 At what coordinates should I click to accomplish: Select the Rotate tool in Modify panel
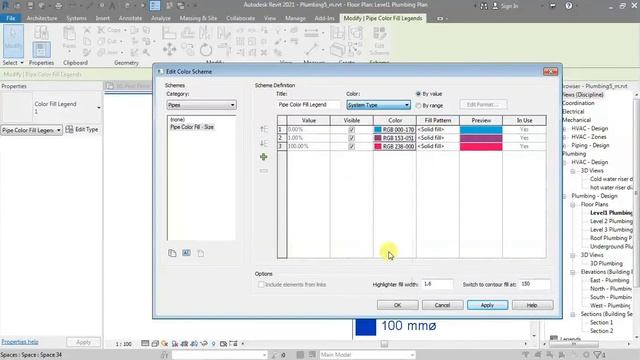point(206,50)
